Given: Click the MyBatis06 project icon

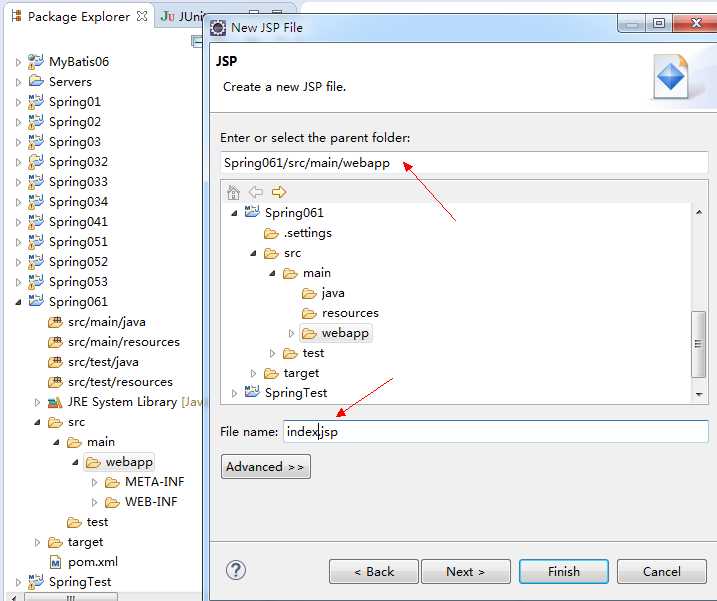Looking at the screenshot, I should click(x=36, y=62).
